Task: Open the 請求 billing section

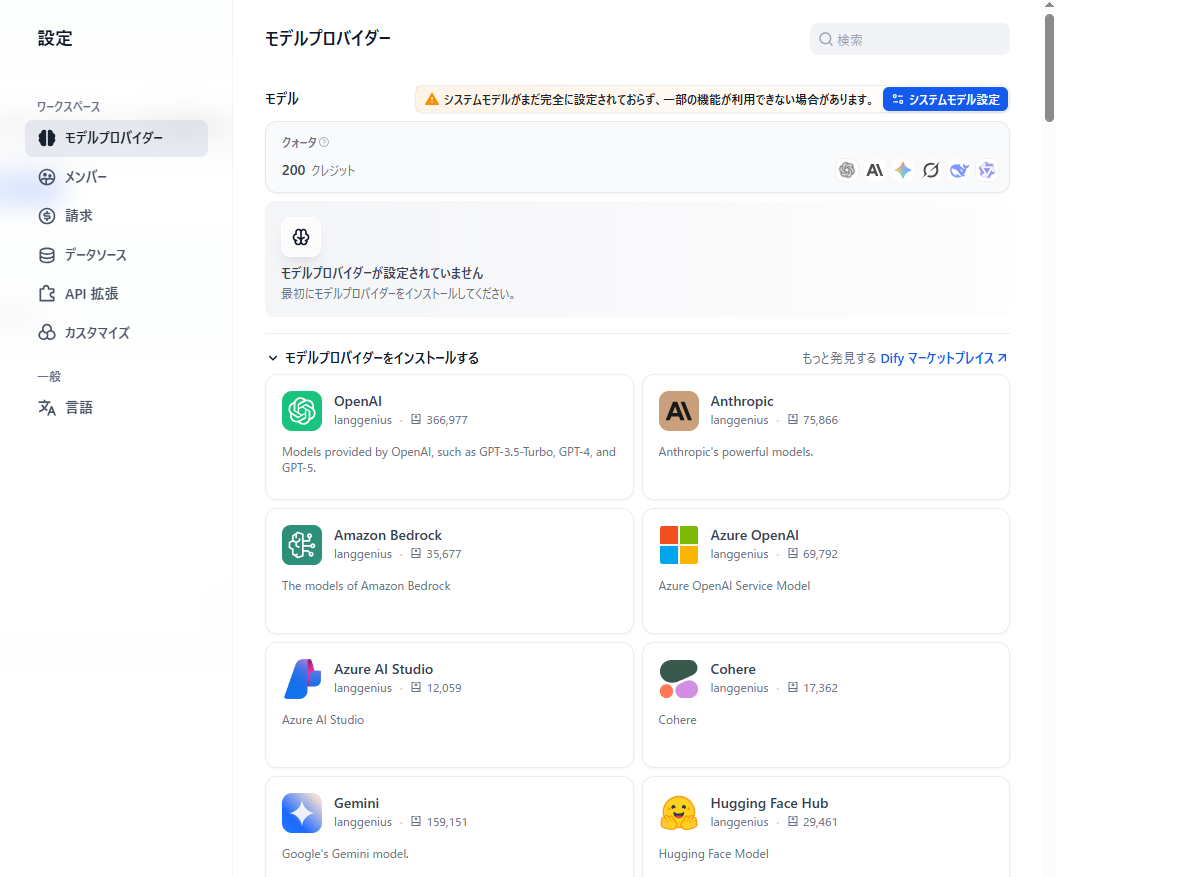Action: pyautogui.click(x=78, y=216)
